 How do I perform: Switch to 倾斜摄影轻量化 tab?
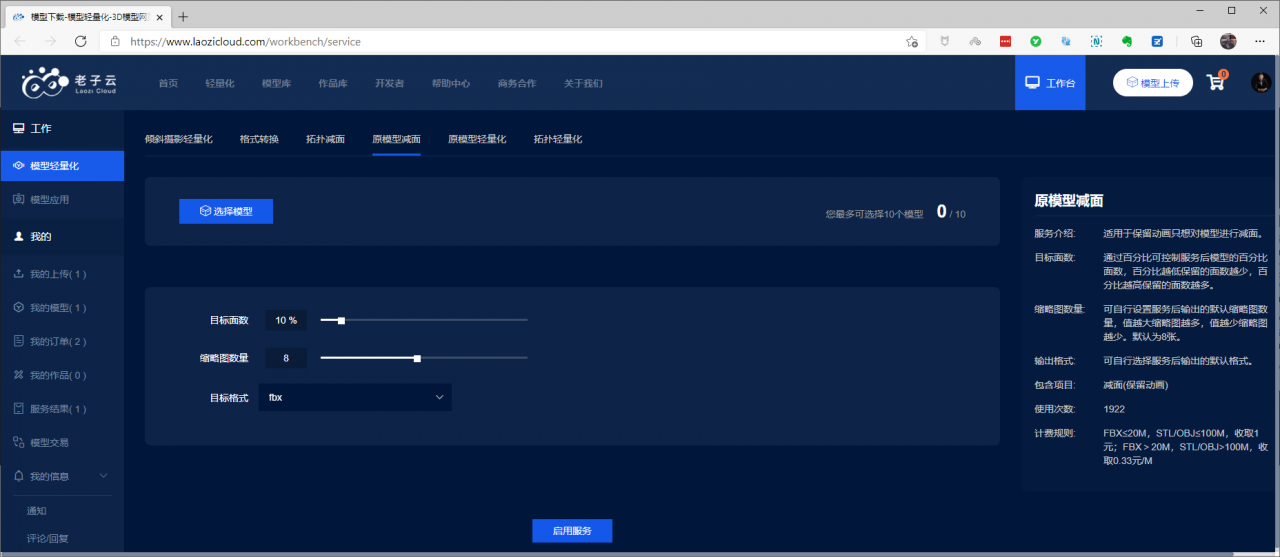point(179,139)
